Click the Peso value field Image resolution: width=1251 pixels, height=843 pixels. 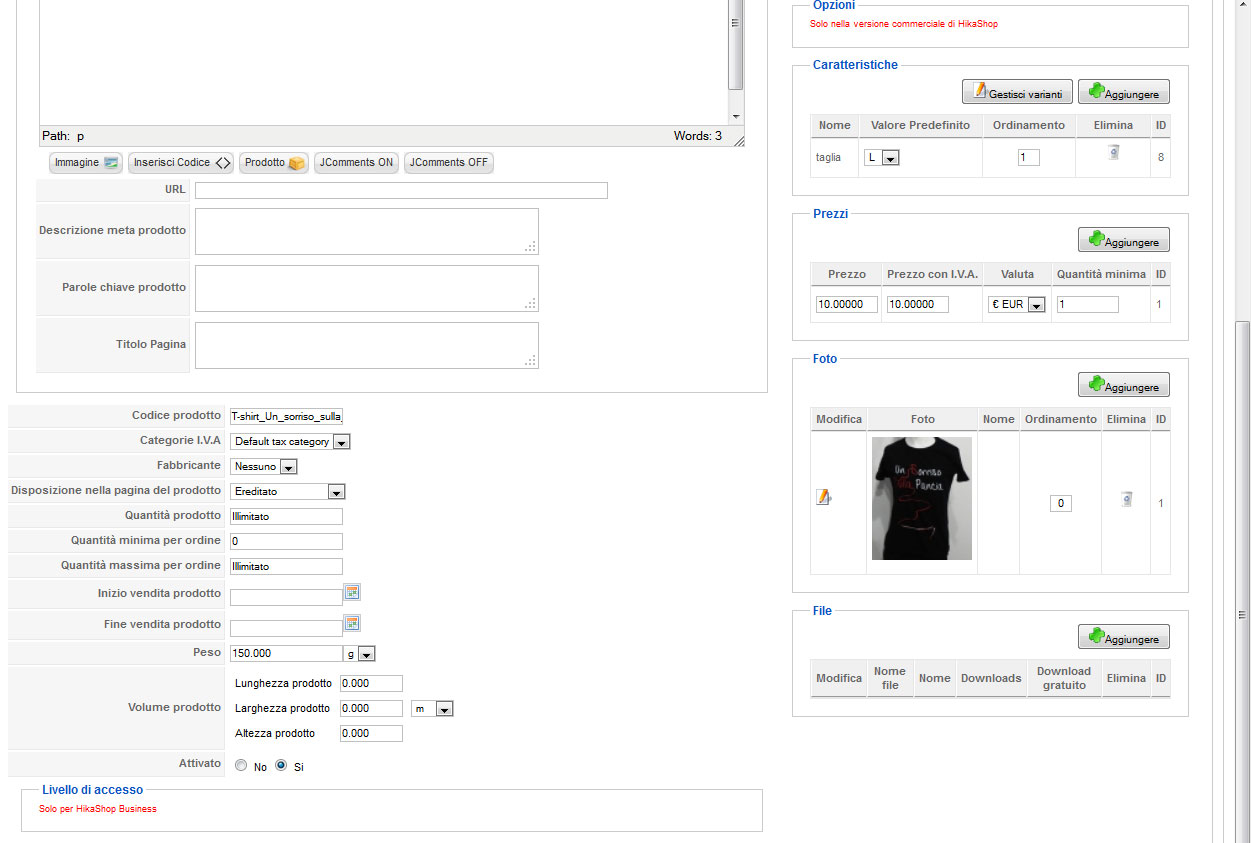pos(286,654)
